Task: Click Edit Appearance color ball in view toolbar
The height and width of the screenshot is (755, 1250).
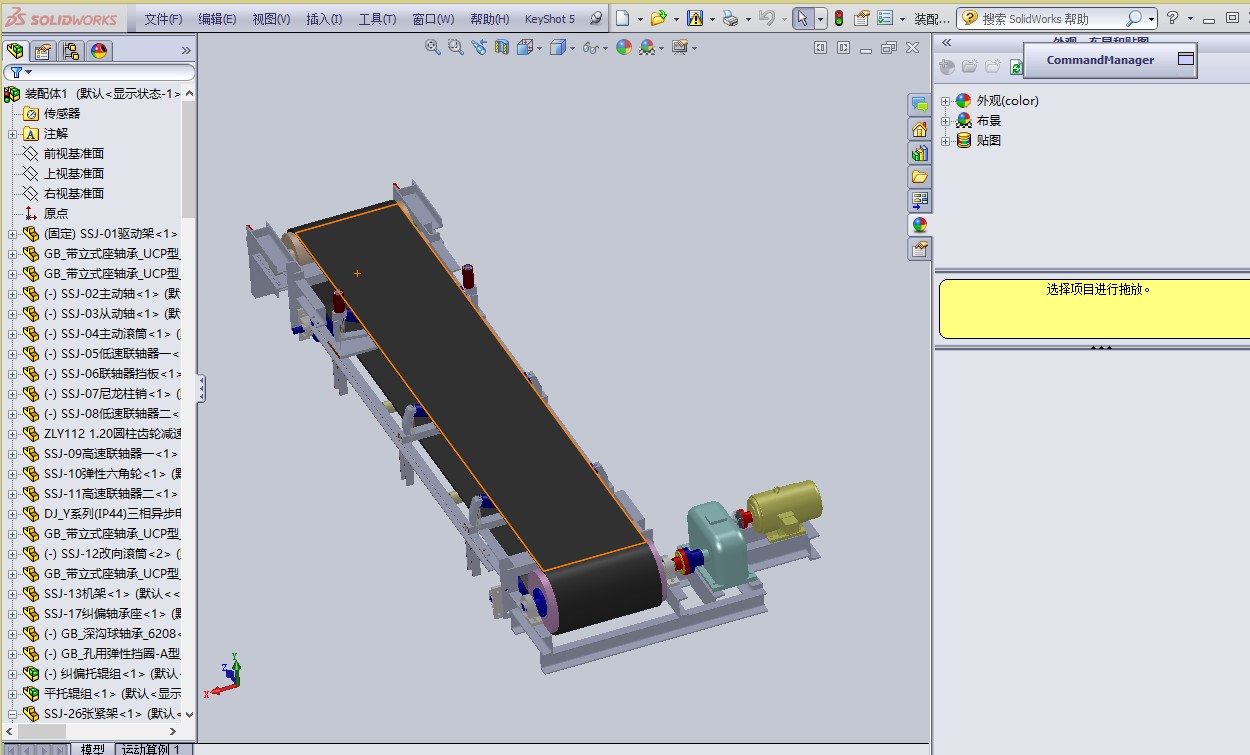Action: click(x=624, y=47)
